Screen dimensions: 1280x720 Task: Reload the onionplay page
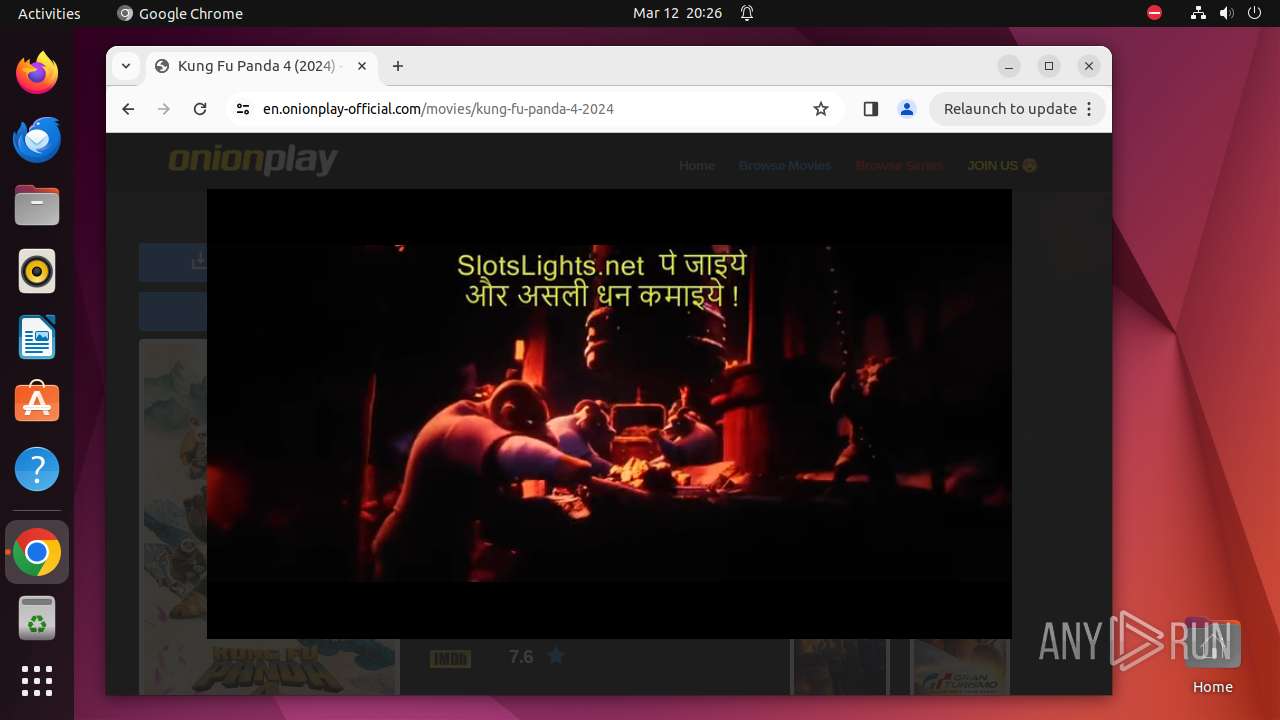[200, 109]
